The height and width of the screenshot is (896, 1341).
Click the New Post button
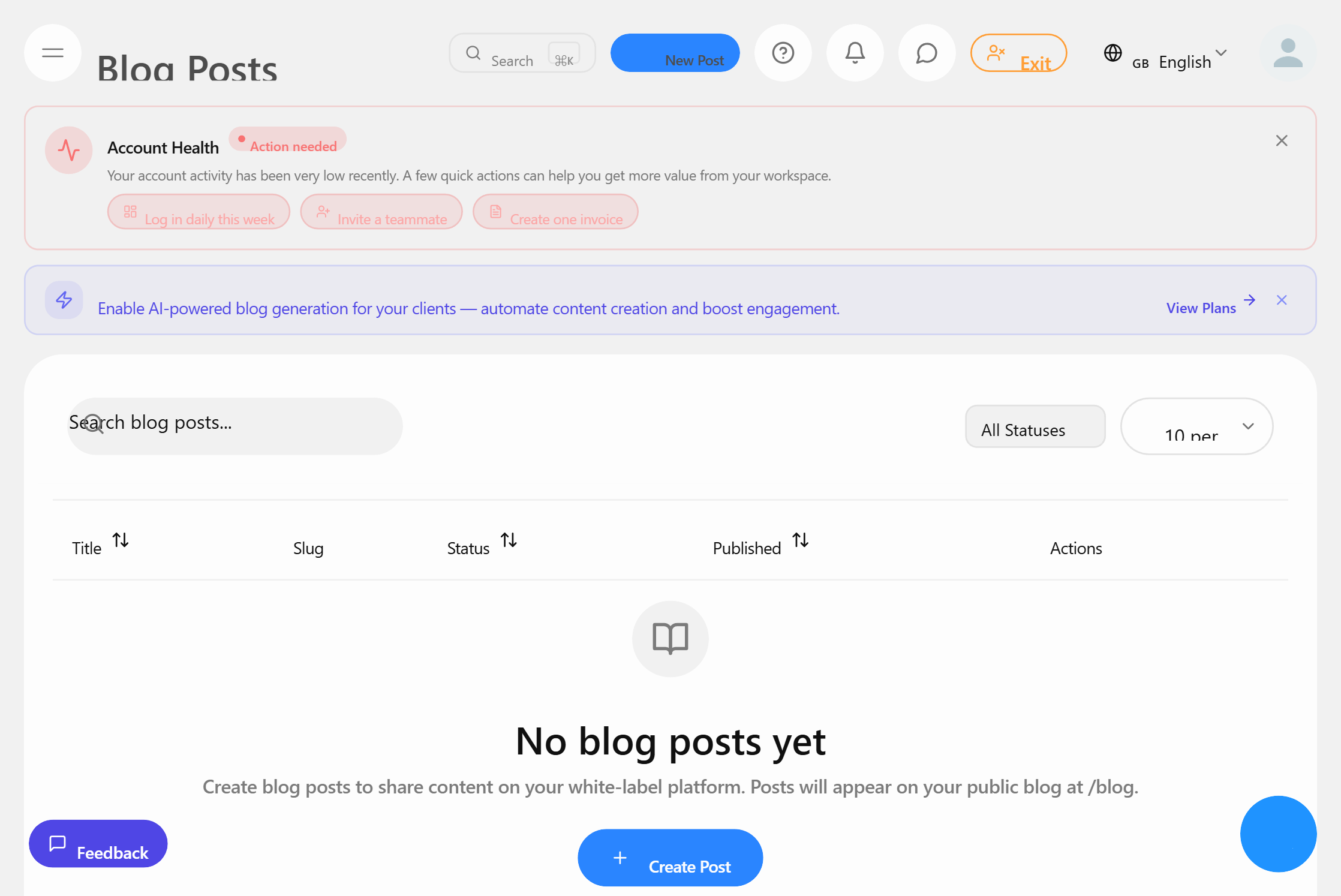675,53
